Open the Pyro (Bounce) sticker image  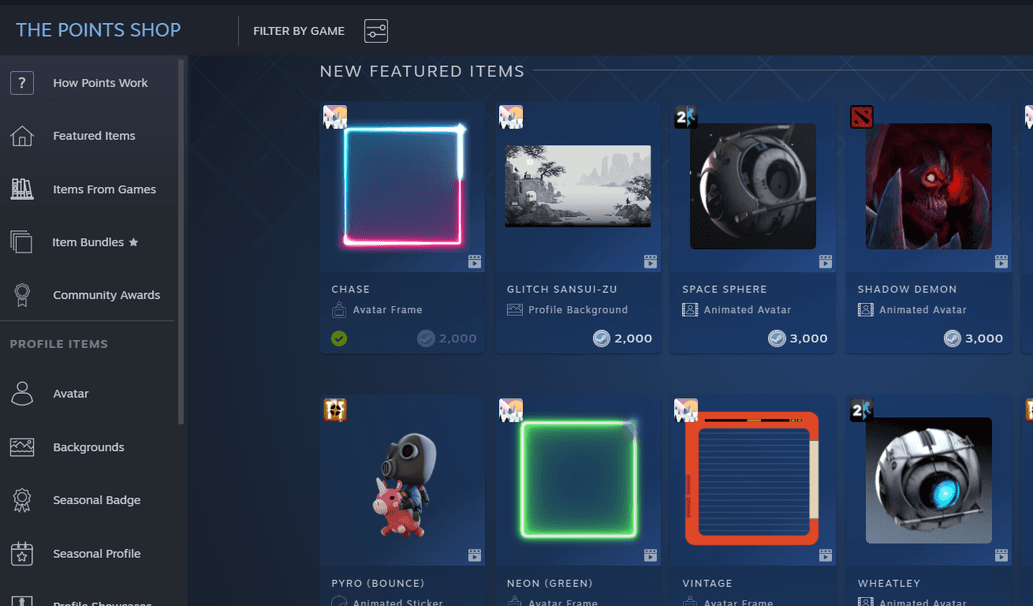point(405,484)
